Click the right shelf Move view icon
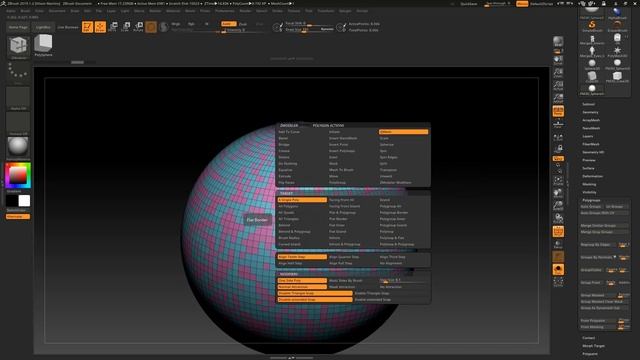640x360 pixels. click(558, 193)
